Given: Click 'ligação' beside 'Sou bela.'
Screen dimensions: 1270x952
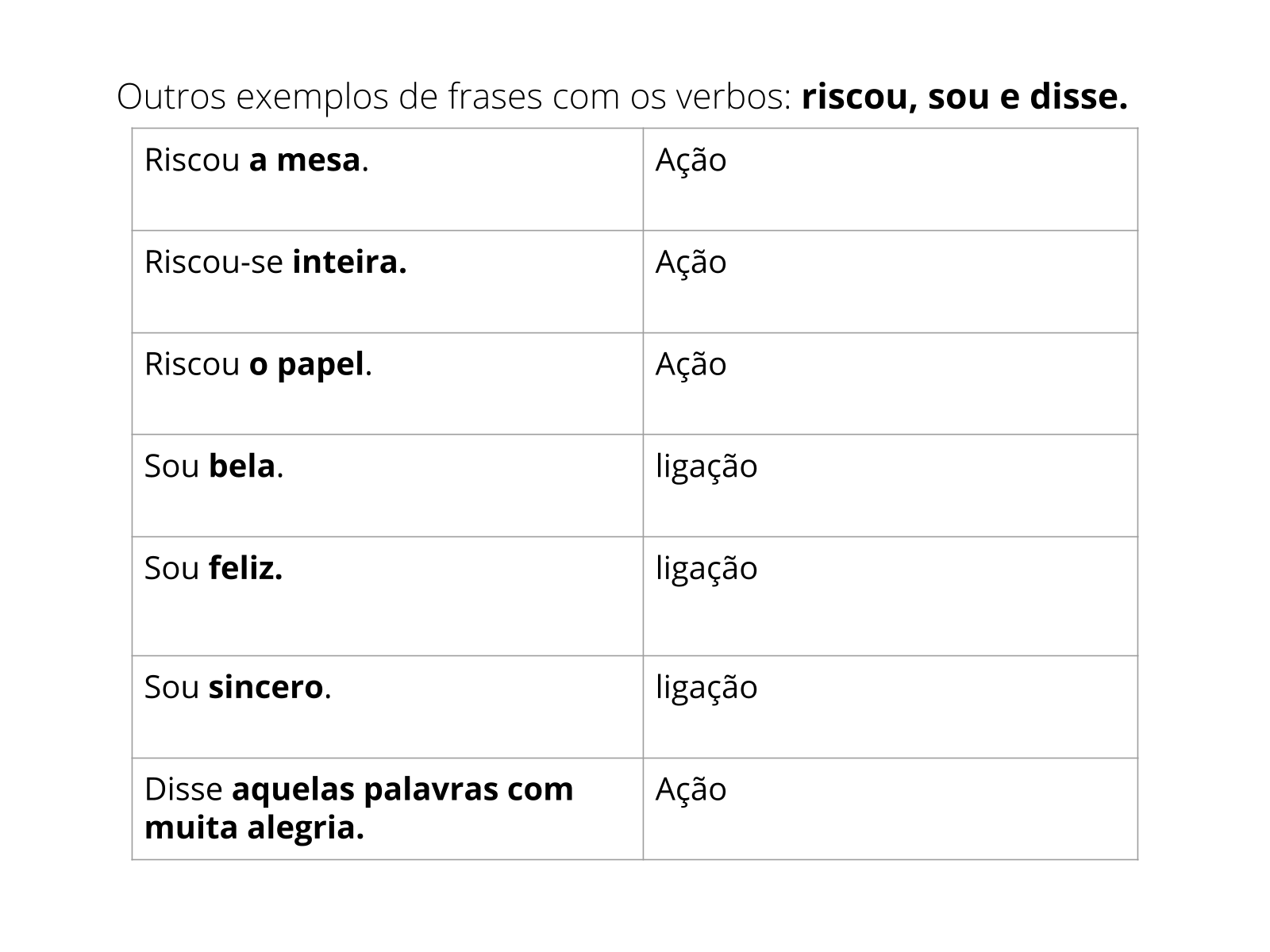Looking at the screenshot, I should tap(706, 466).
